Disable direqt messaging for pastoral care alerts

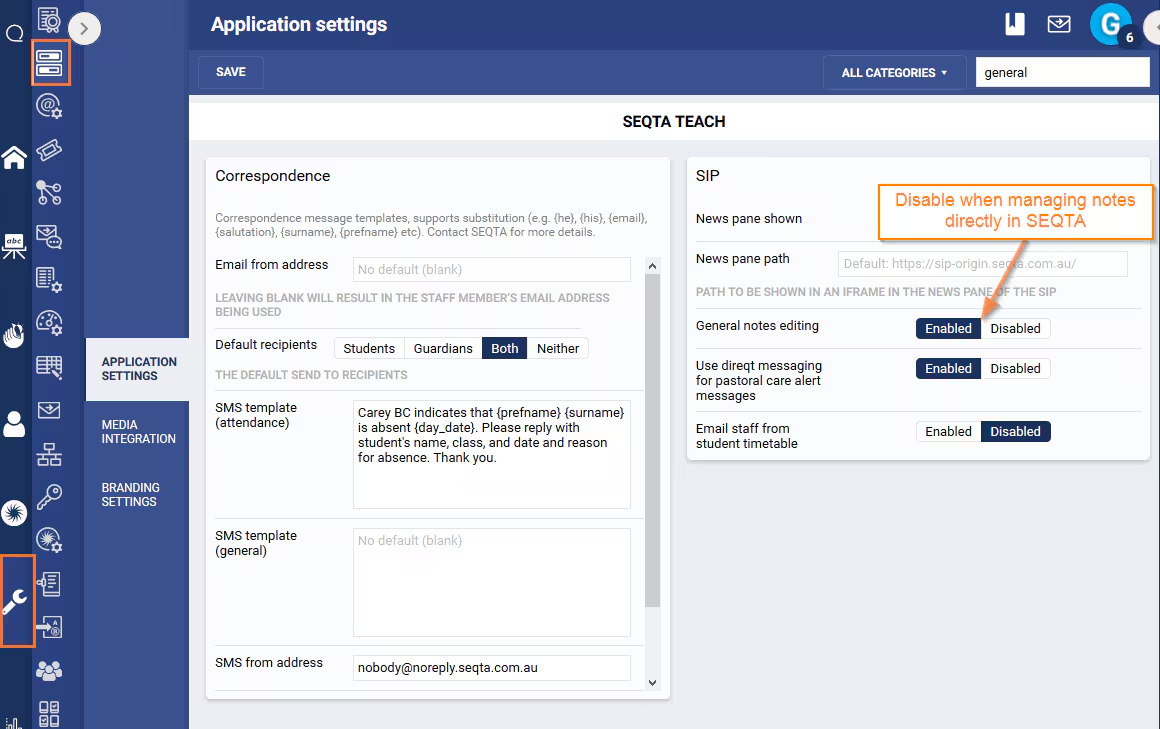(x=1015, y=369)
